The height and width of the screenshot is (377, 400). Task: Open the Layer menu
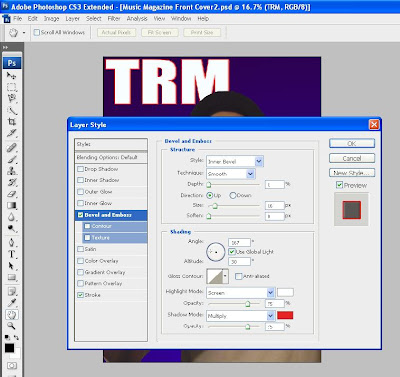tap(72, 19)
